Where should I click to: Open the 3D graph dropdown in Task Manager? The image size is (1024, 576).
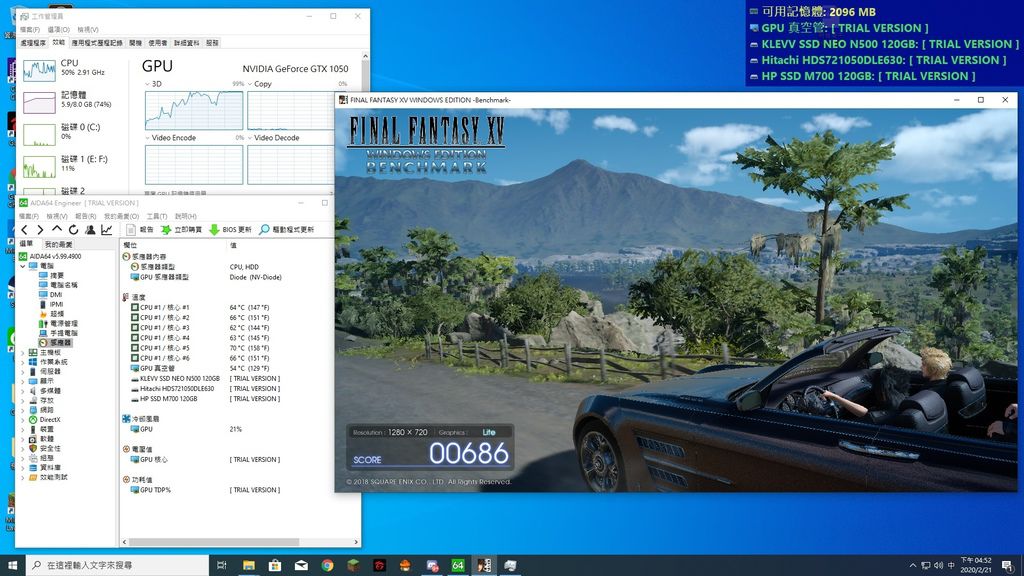click(148, 84)
